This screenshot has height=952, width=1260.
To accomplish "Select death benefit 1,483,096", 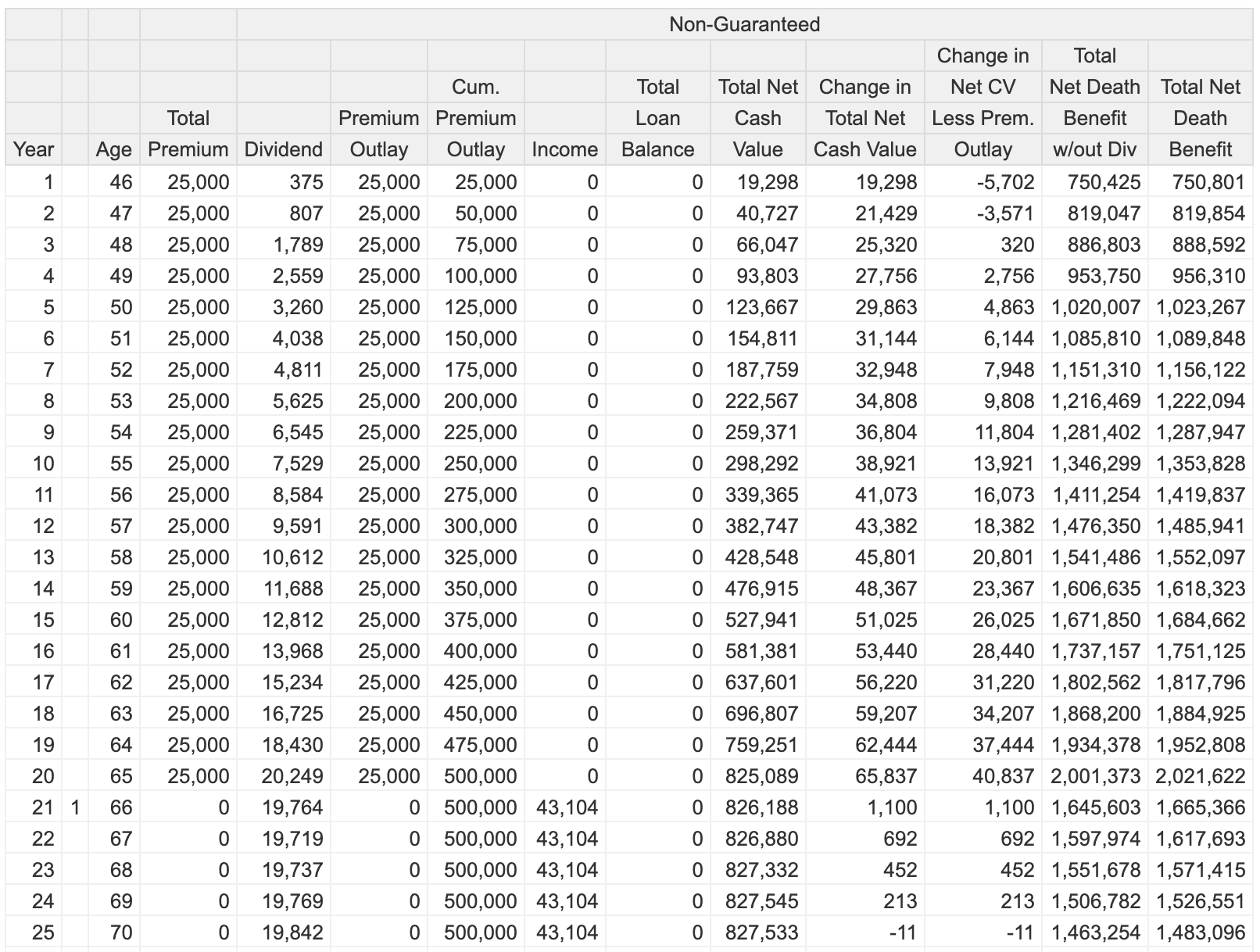I will coord(1201,932).
